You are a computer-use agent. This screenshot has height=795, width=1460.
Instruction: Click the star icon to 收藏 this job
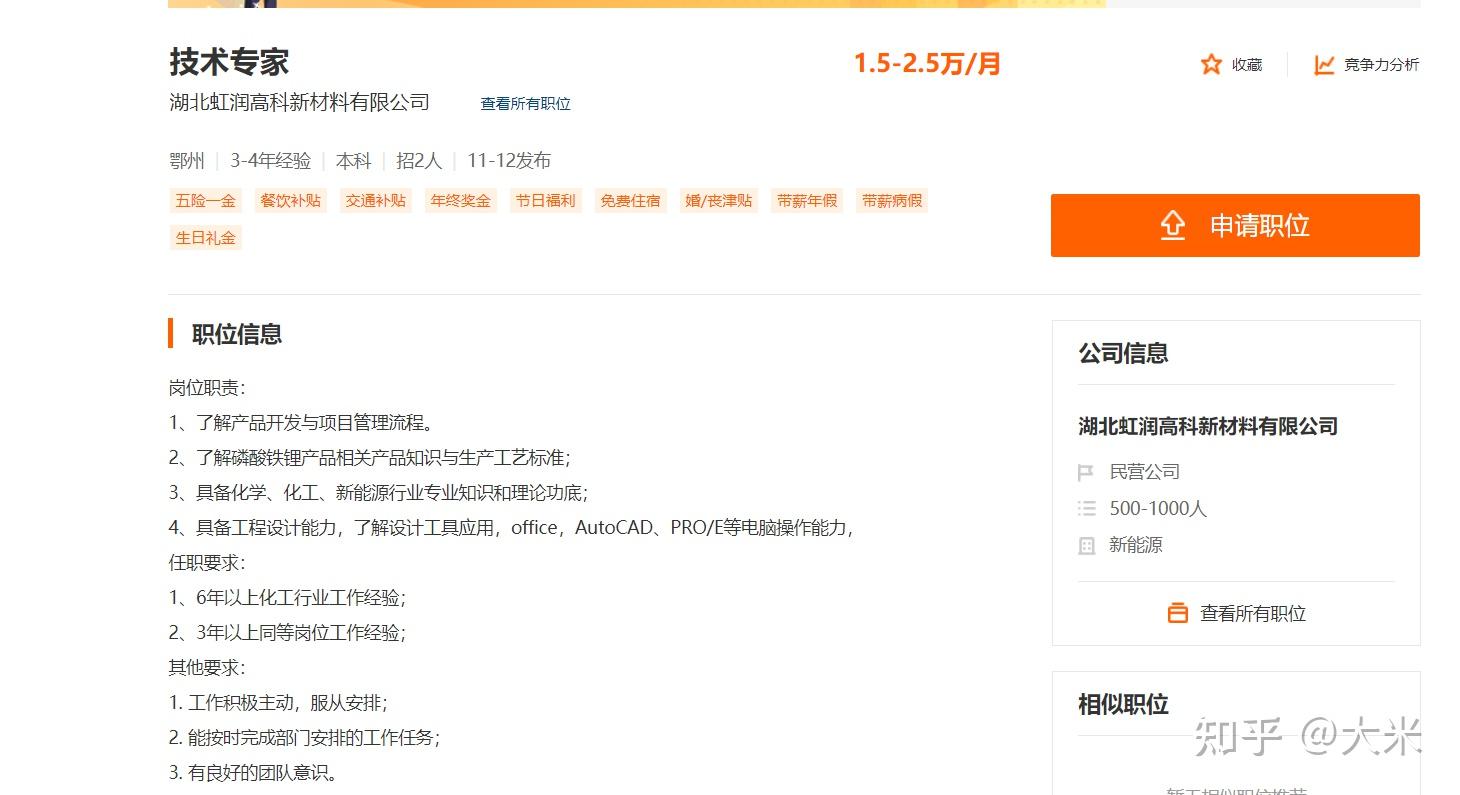point(1212,64)
